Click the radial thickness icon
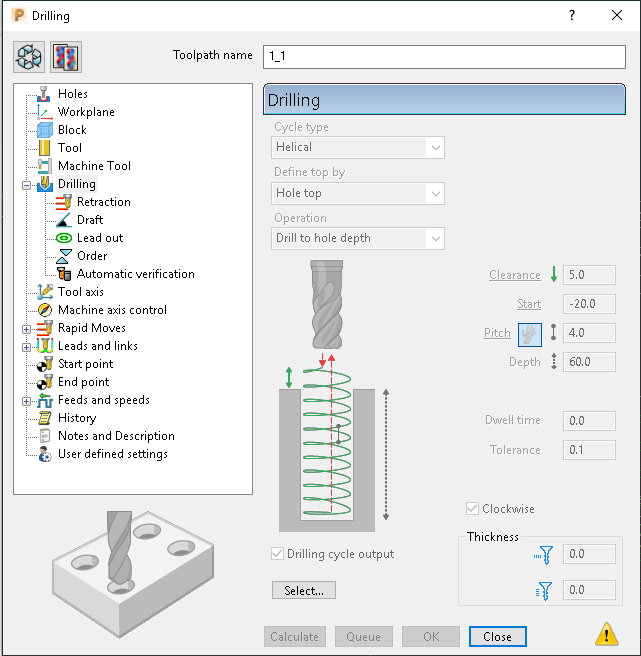Screen dimensions: 641x656 (544, 555)
